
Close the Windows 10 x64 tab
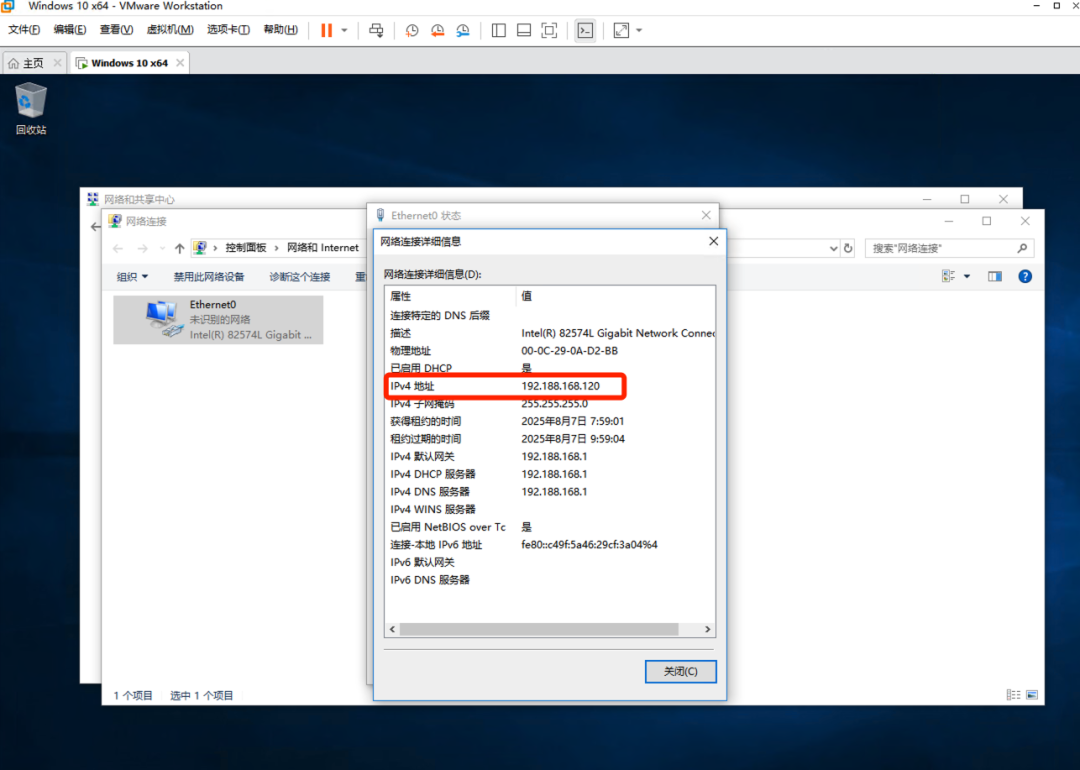coord(180,63)
